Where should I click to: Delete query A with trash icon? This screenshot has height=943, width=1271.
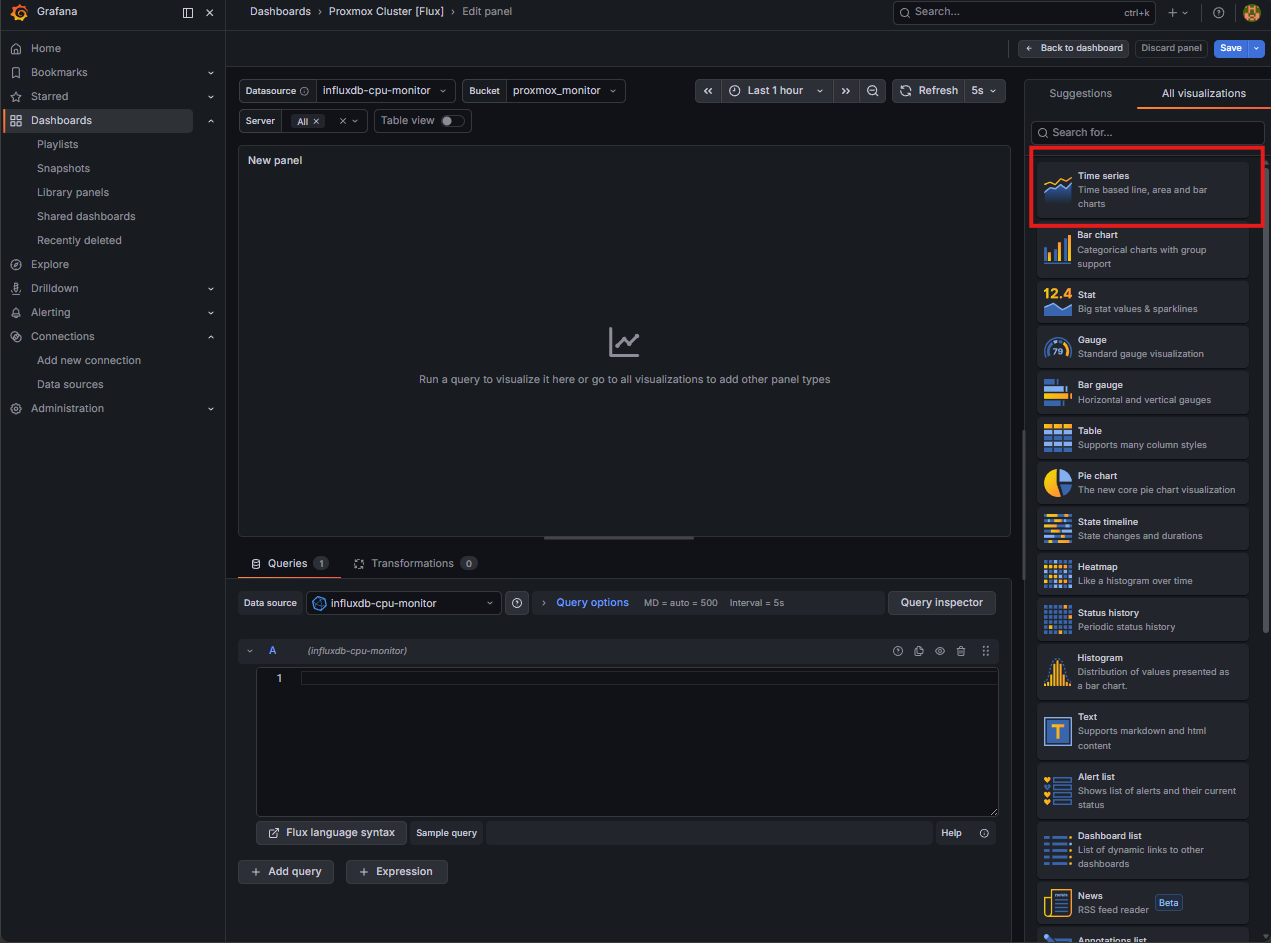pos(961,651)
